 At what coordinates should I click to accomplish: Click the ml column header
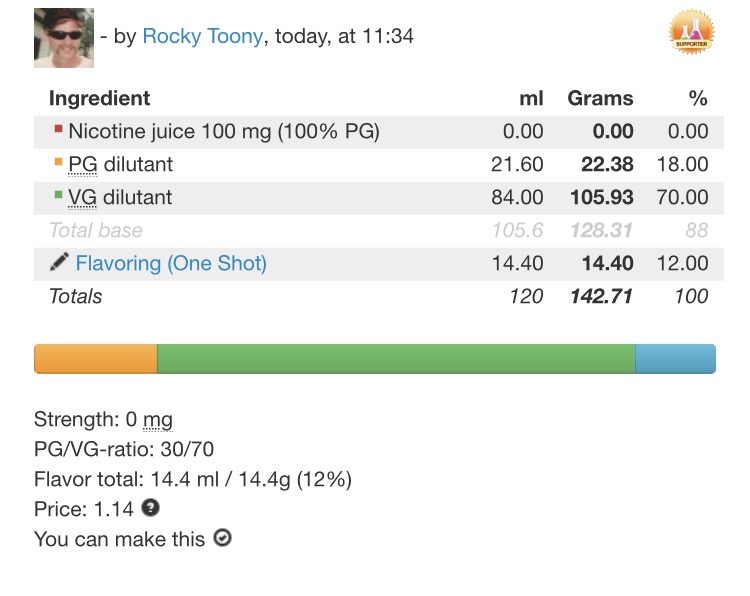[531, 98]
